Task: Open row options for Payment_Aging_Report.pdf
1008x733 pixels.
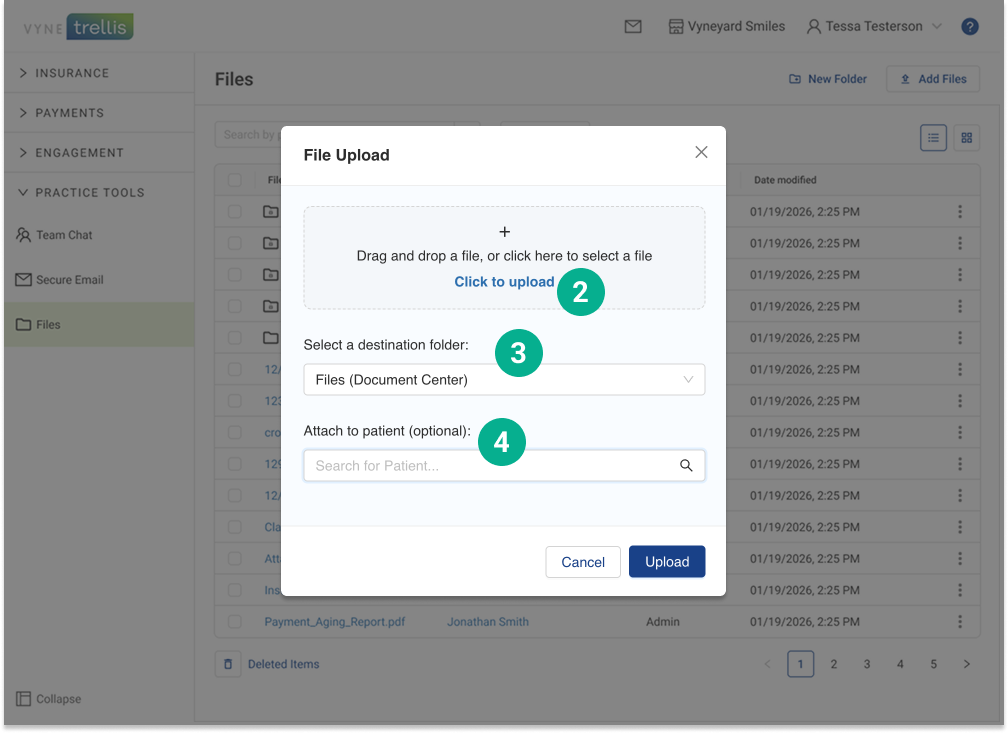Action: 960,622
